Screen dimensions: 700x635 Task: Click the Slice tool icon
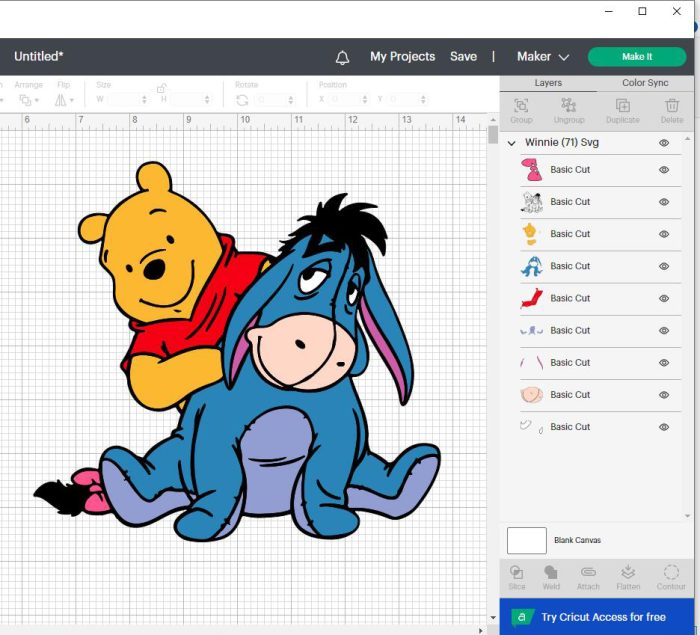517,572
